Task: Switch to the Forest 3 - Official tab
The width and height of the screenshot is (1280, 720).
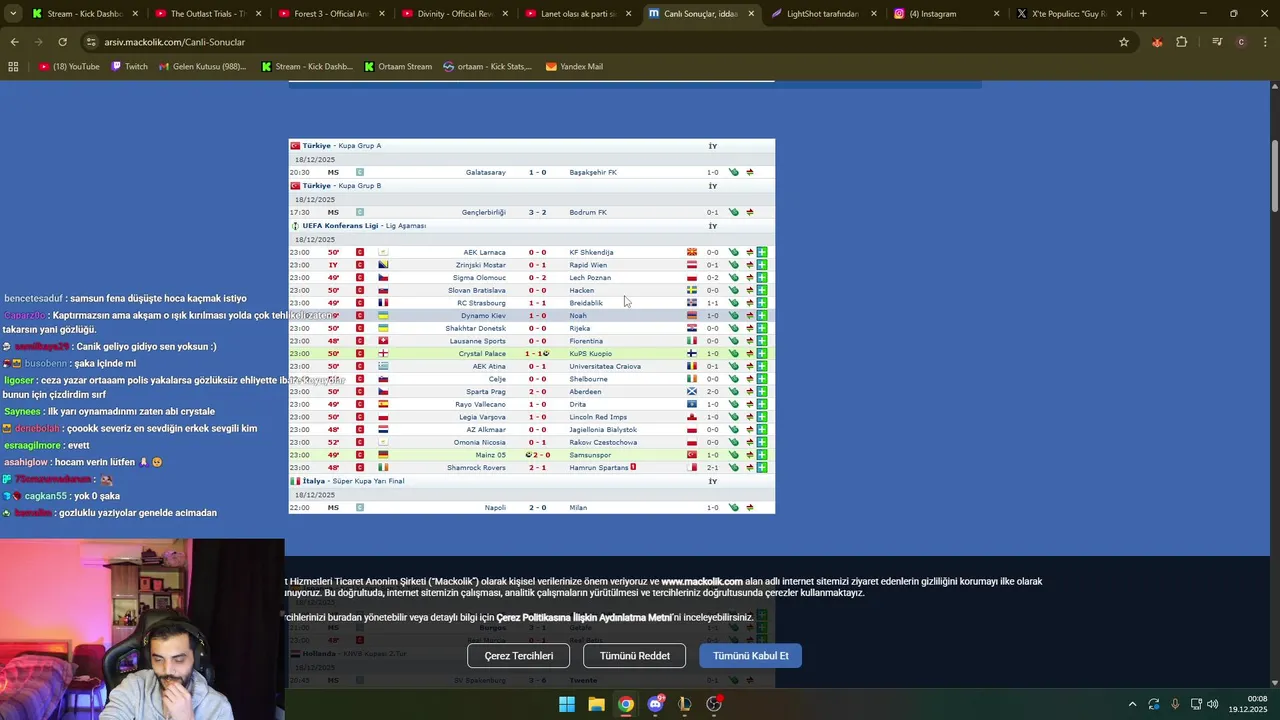Action: coord(331,14)
